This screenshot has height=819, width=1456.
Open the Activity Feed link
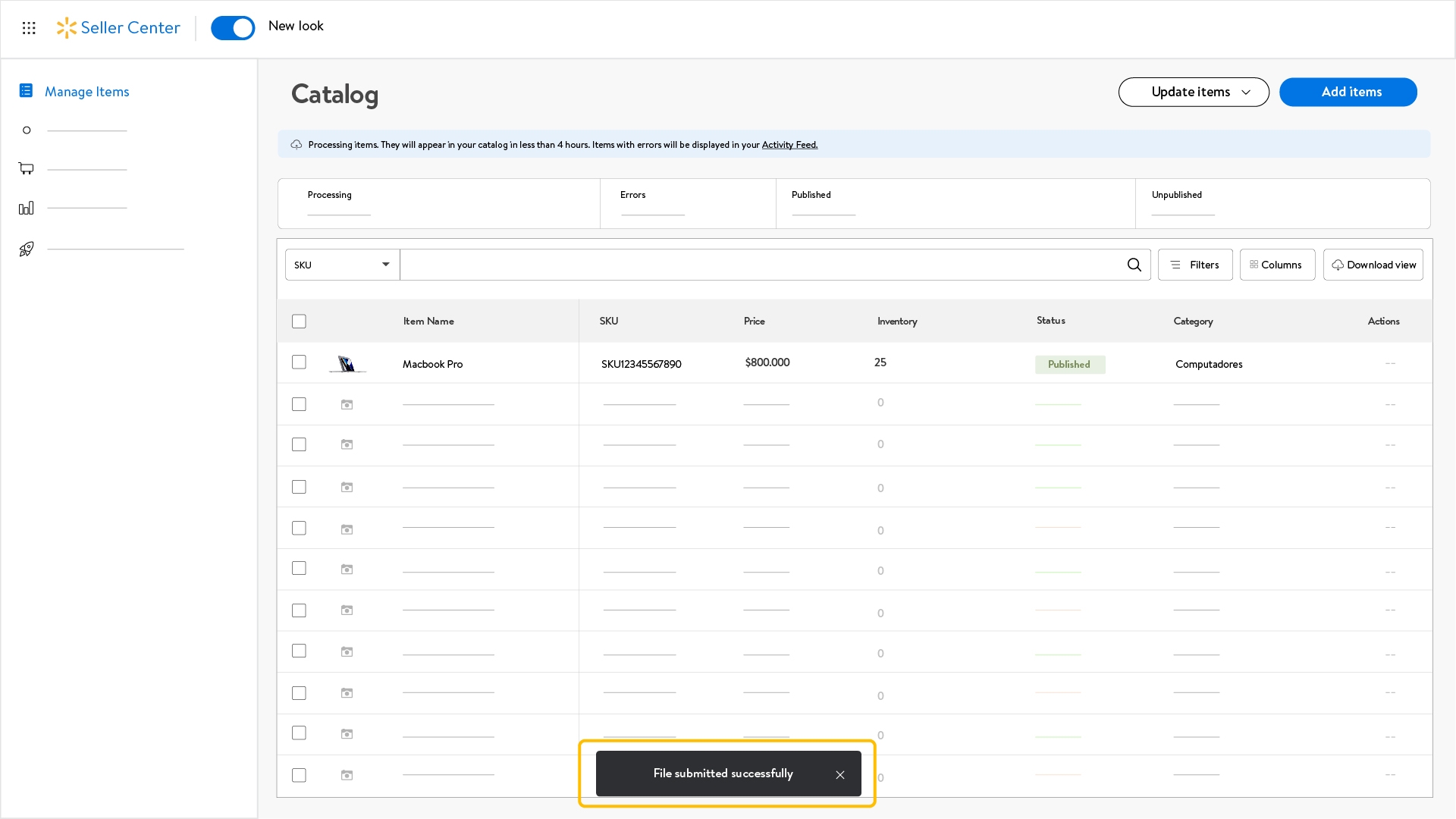point(789,145)
